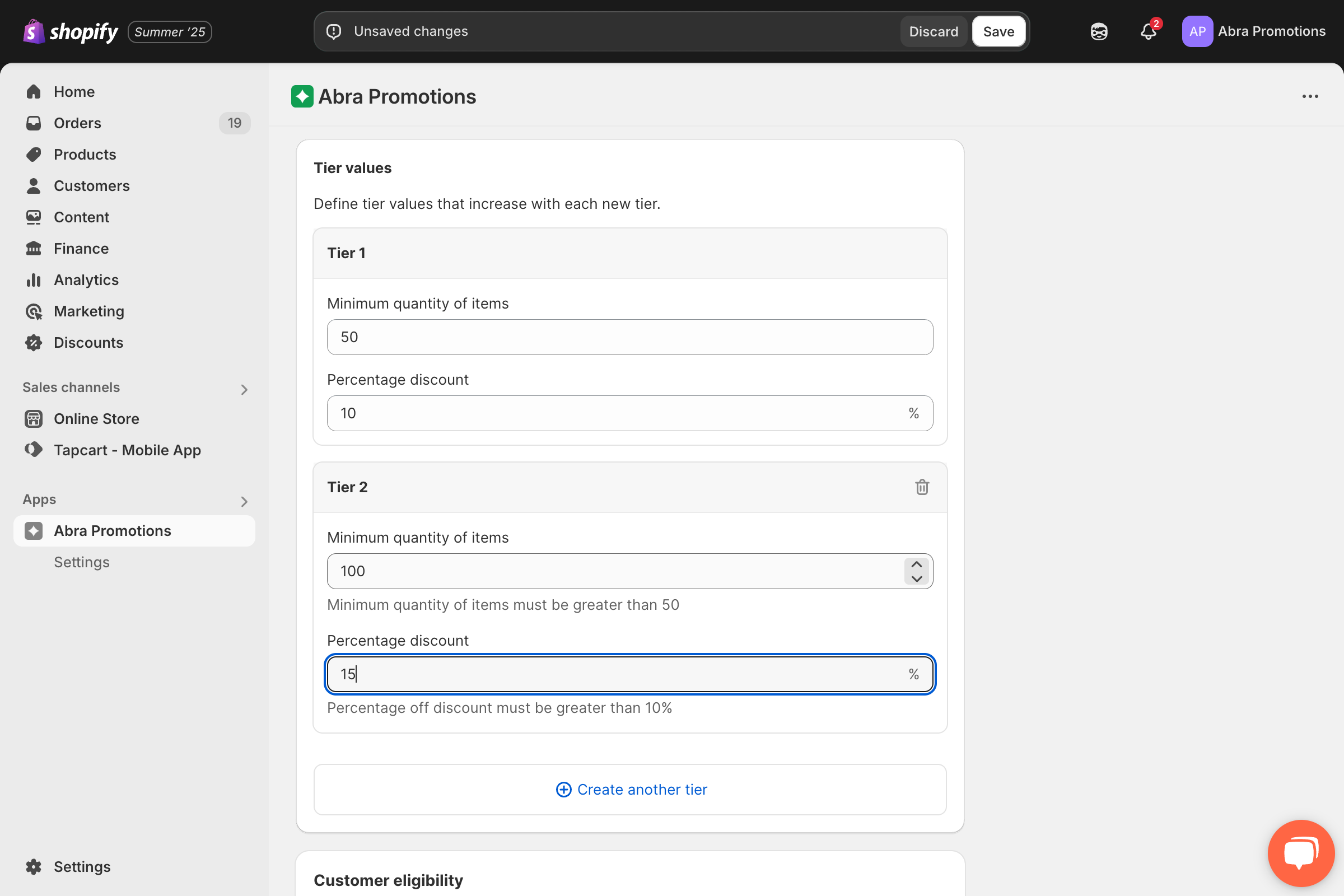This screenshot has height=896, width=1344.
Task: Click the Content image icon
Action: tap(34, 217)
